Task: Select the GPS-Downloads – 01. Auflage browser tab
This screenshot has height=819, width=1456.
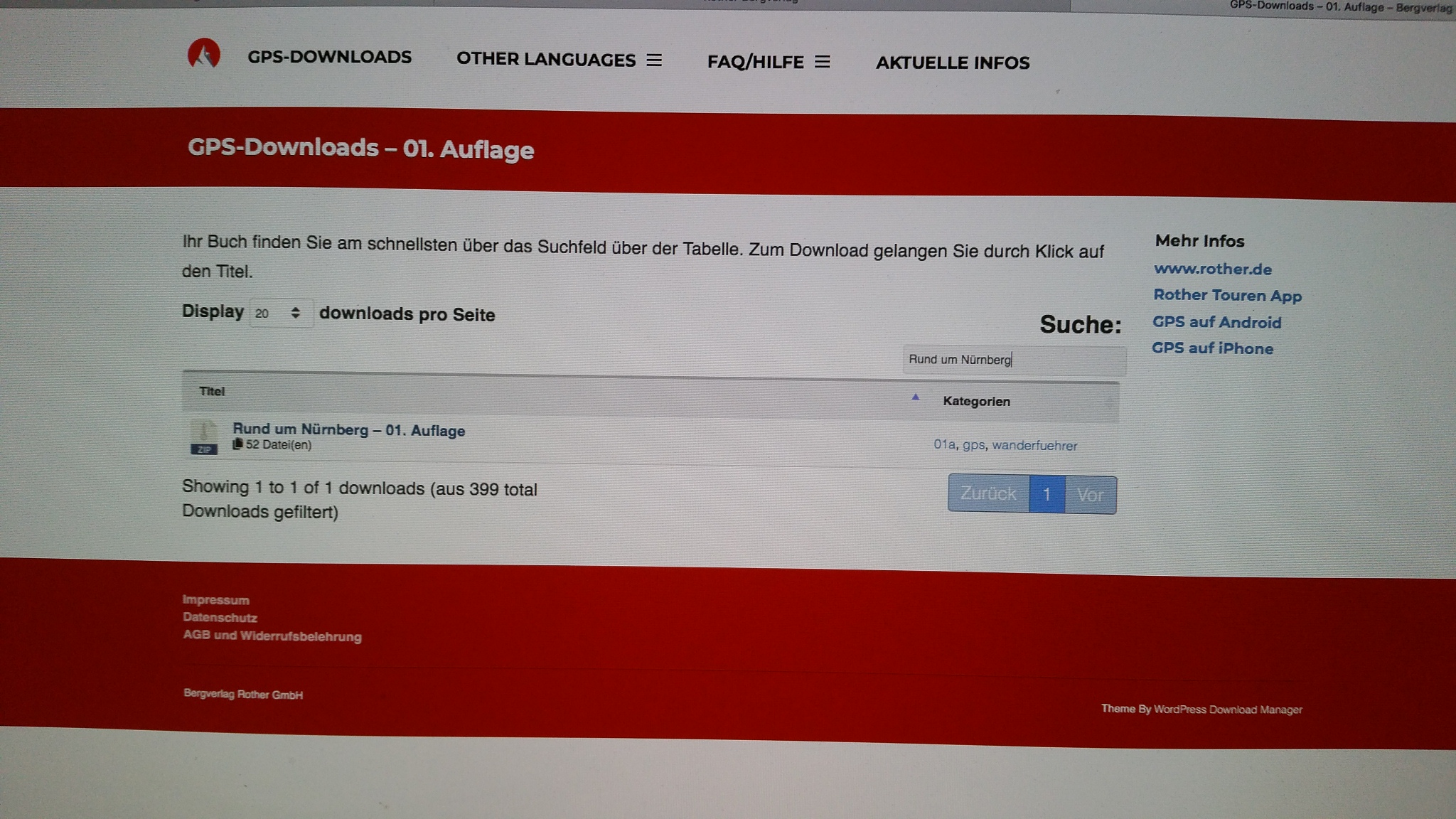Action: 1340,7
